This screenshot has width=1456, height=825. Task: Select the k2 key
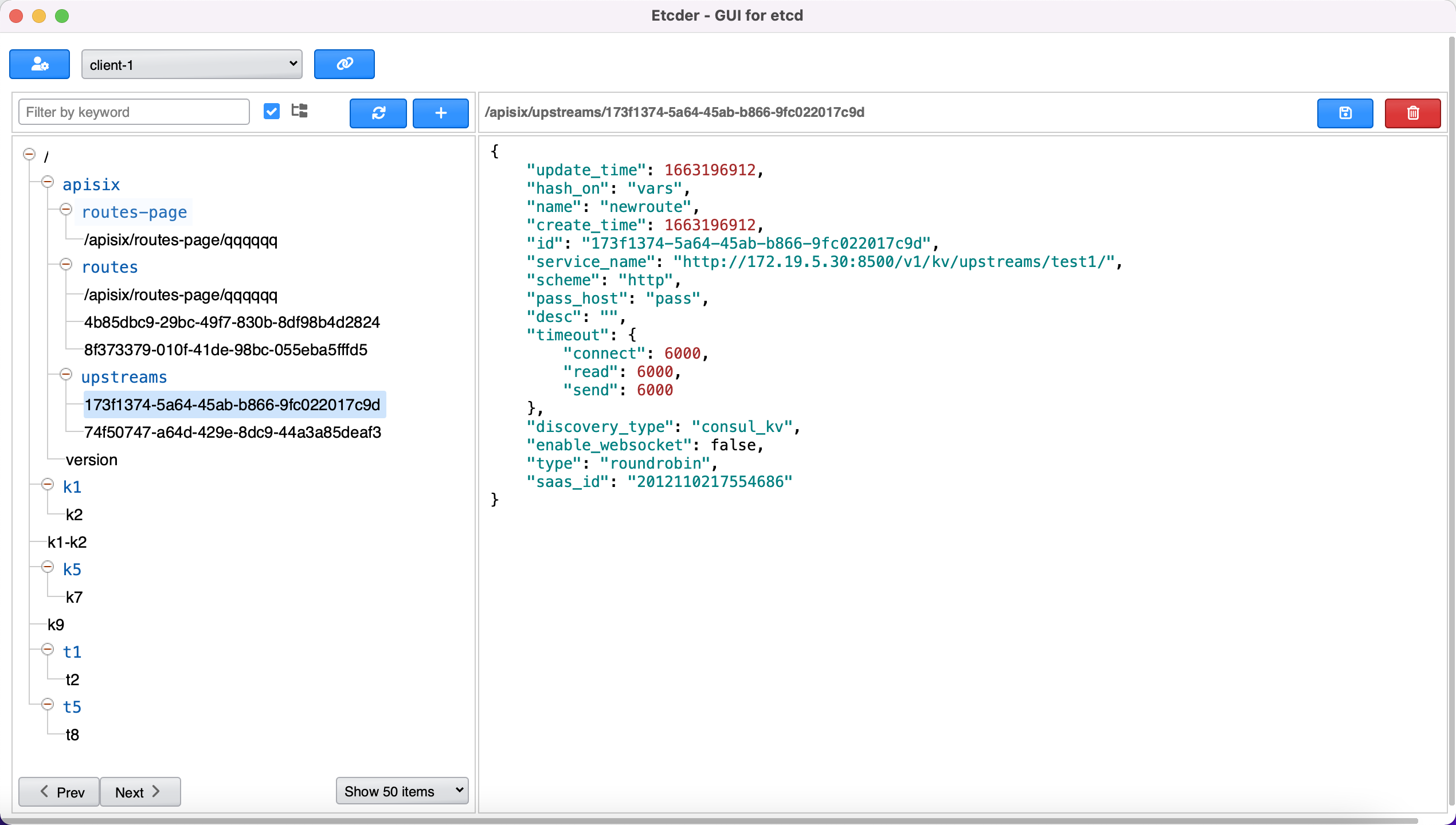pos(74,515)
